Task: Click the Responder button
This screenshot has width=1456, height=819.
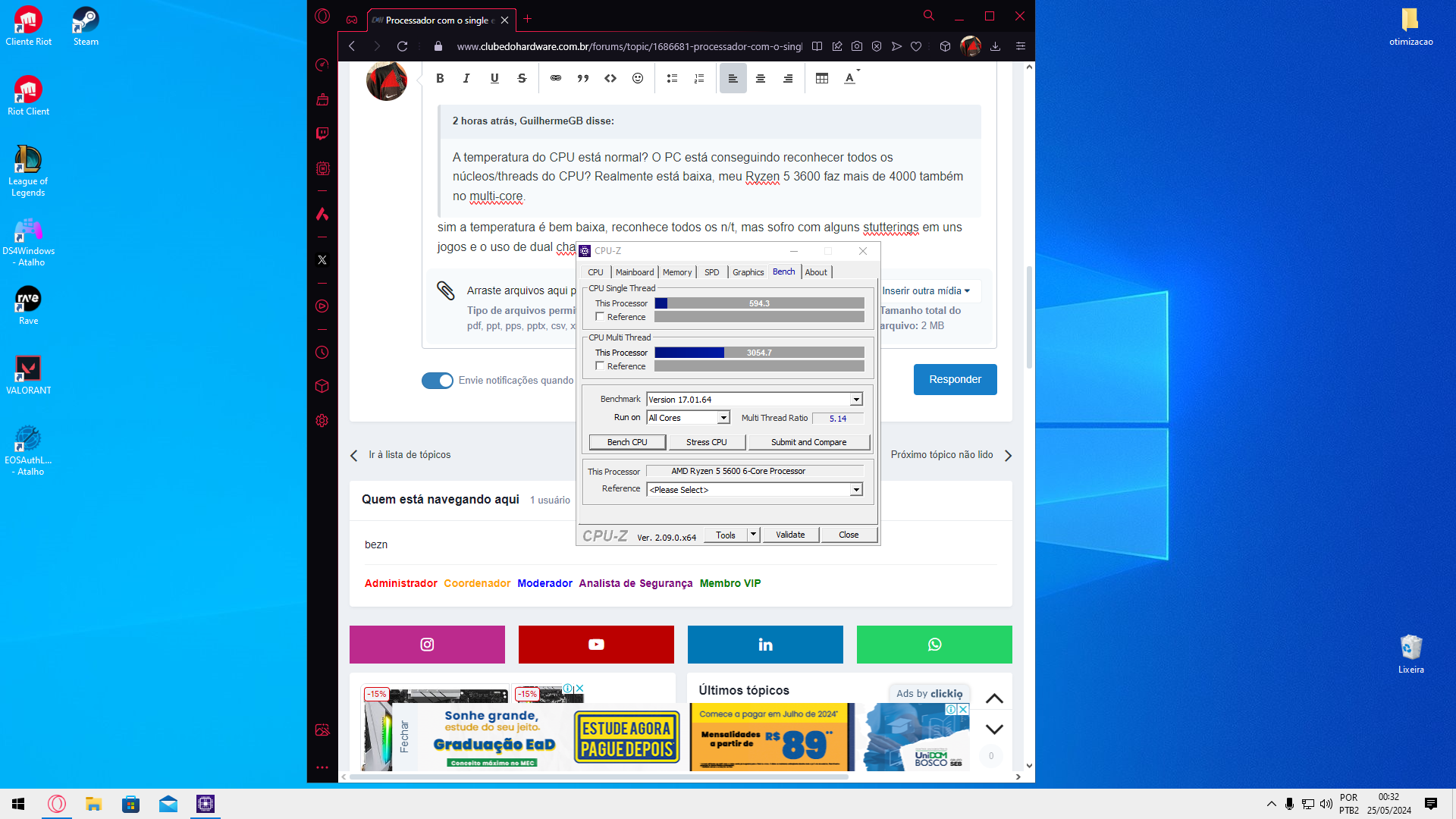Action: point(955,379)
